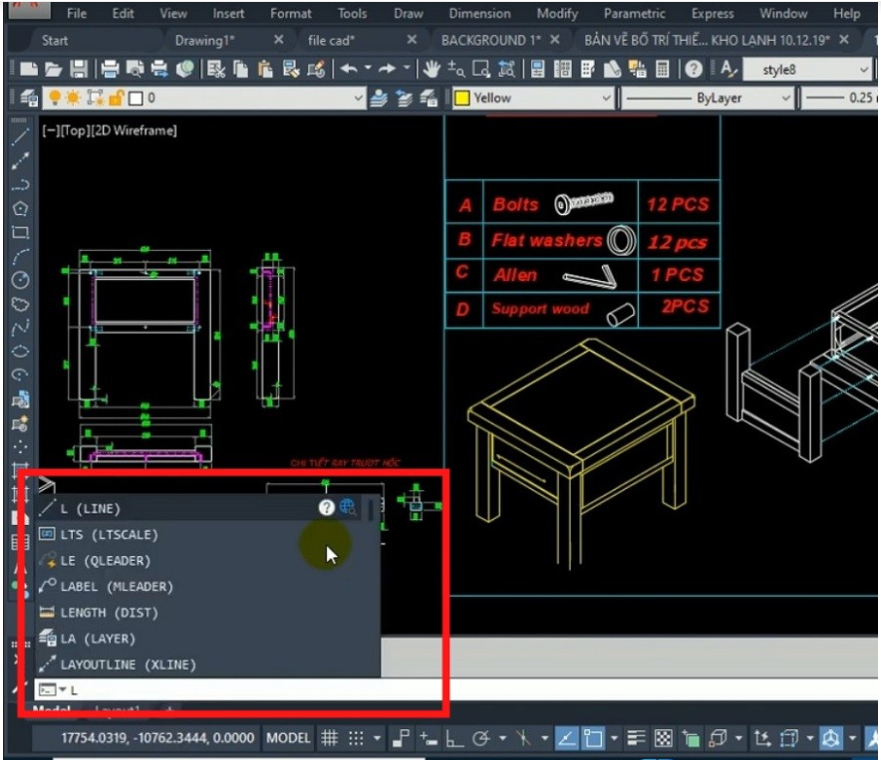Select the Line tool in left toolbar
Viewport: 881px width, 760px height.
pyautogui.click(x=20, y=135)
